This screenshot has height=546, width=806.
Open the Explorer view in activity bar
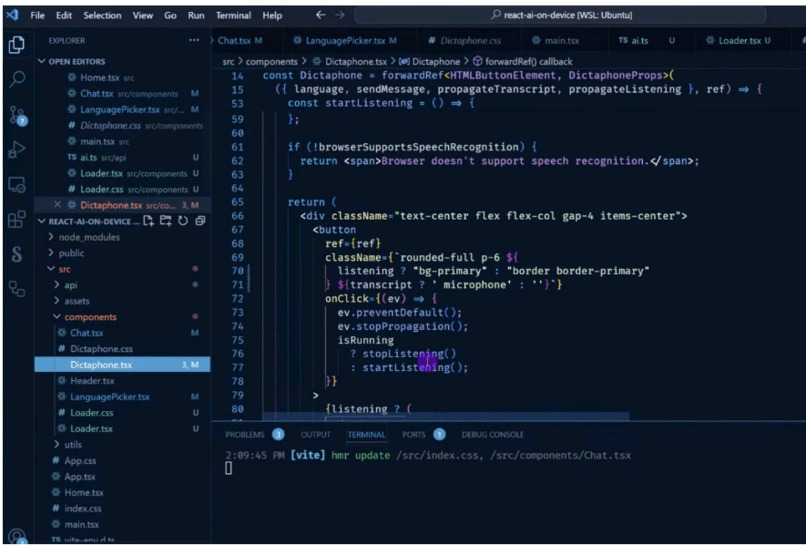click(16, 45)
